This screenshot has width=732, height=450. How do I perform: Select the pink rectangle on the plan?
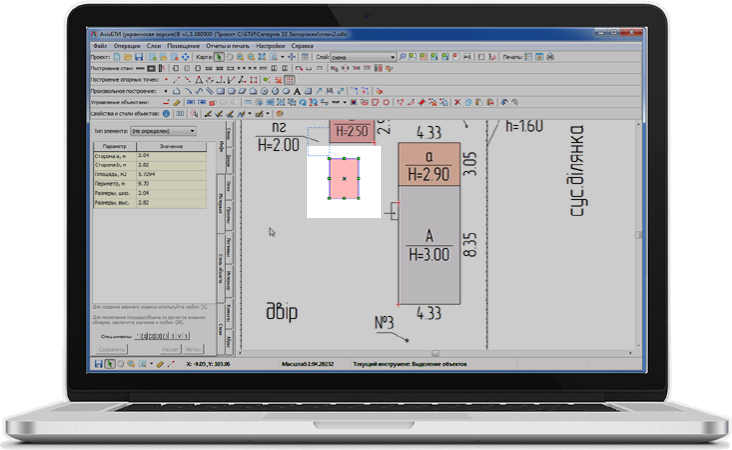[x=343, y=178]
